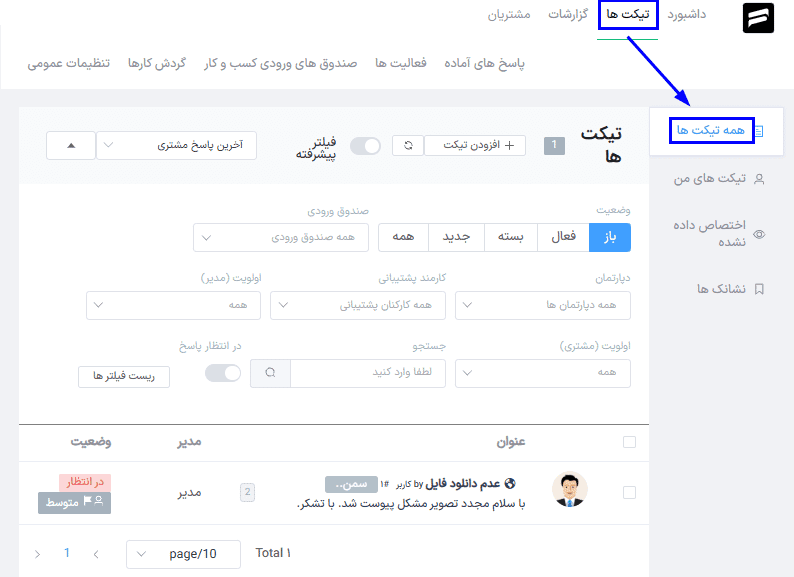Screen dimensions: 794x577
Task: Click the ticket preview text با سلام مجدد
Action: pos(411,505)
